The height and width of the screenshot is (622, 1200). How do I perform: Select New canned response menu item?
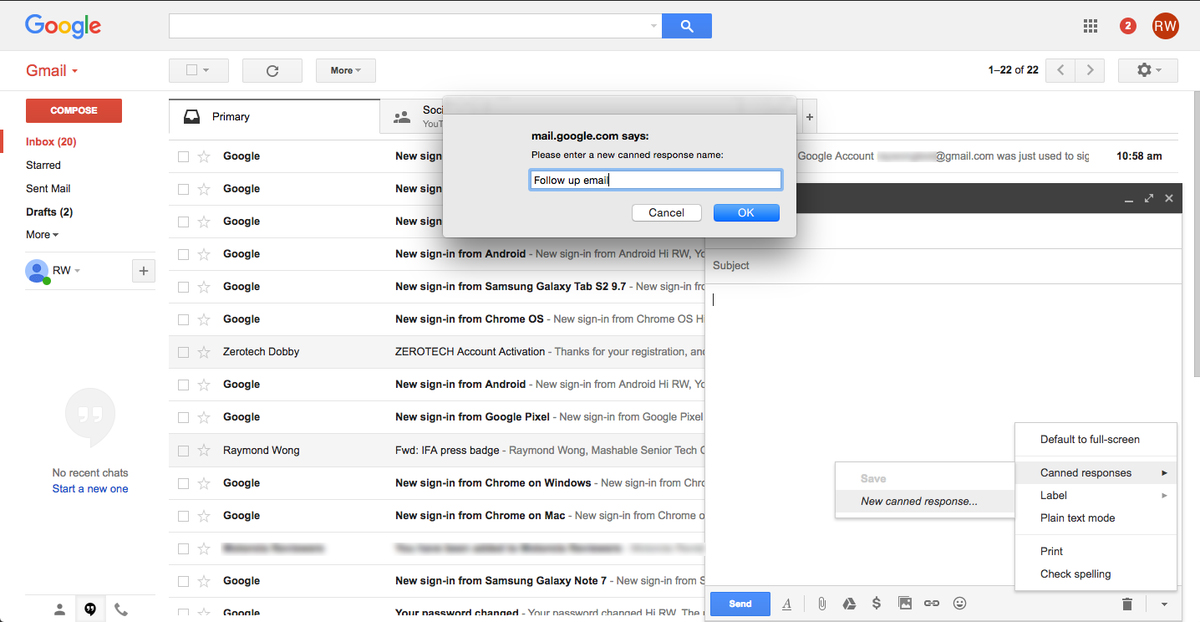pyautogui.click(x=919, y=501)
